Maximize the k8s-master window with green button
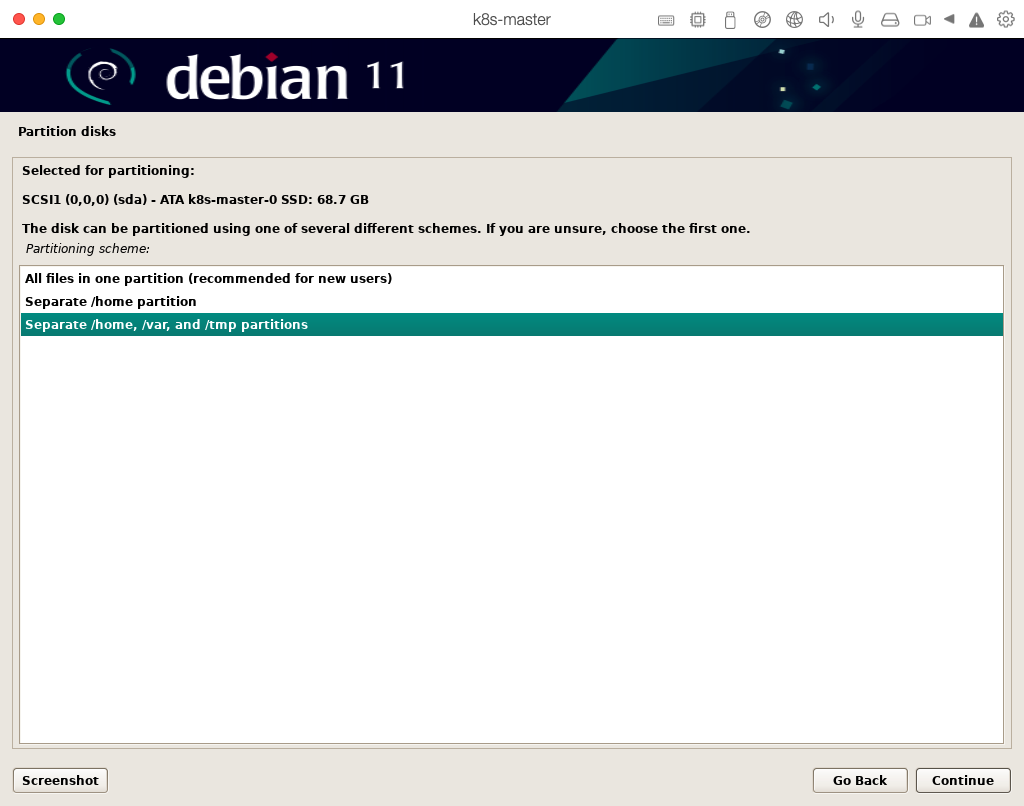Image resolution: width=1024 pixels, height=806 pixels. (x=59, y=19)
